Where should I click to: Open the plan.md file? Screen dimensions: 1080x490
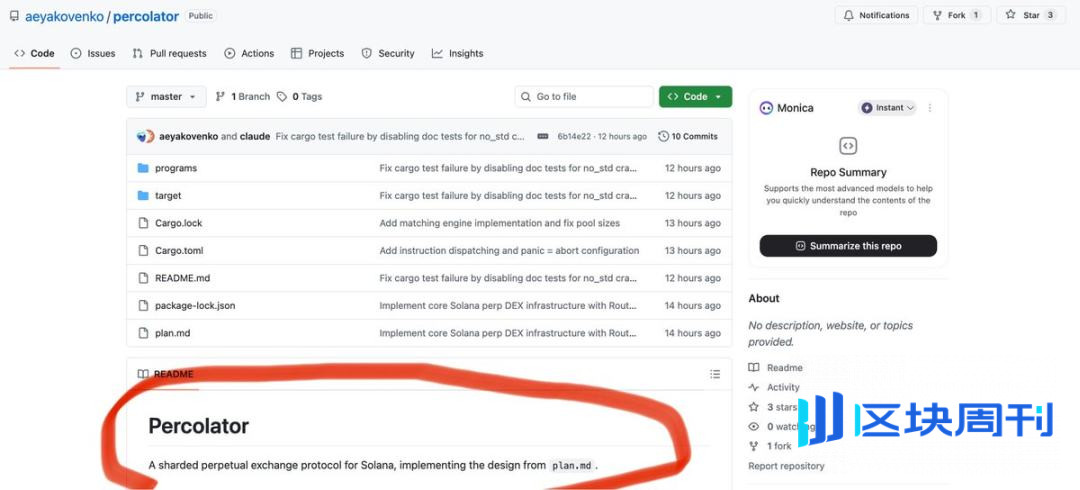172,333
